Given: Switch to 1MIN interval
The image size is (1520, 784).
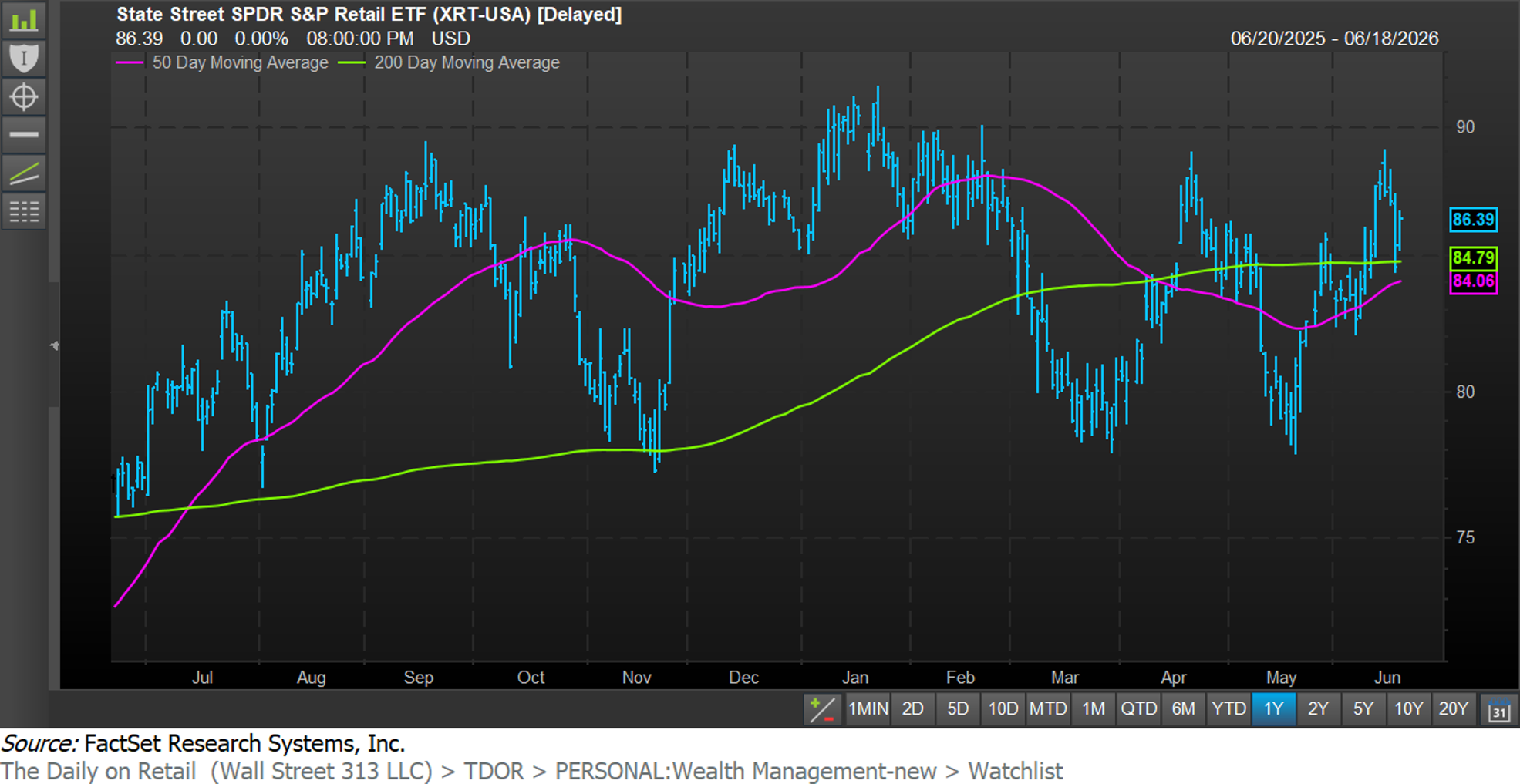Looking at the screenshot, I should pyautogui.click(x=868, y=708).
